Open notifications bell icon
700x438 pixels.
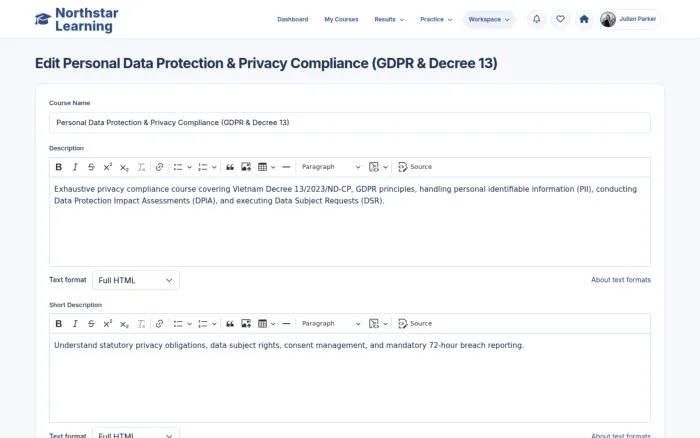click(x=537, y=19)
